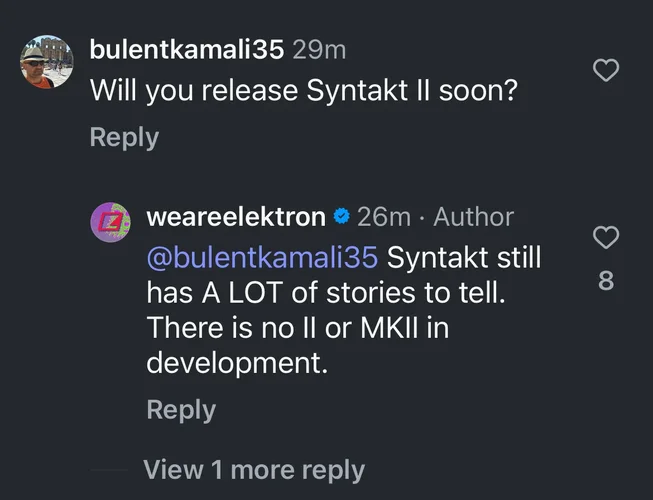Click the "Will you release Syntakt II soon?" comment text
The width and height of the screenshot is (653, 500).
click(x=305, y=90)
